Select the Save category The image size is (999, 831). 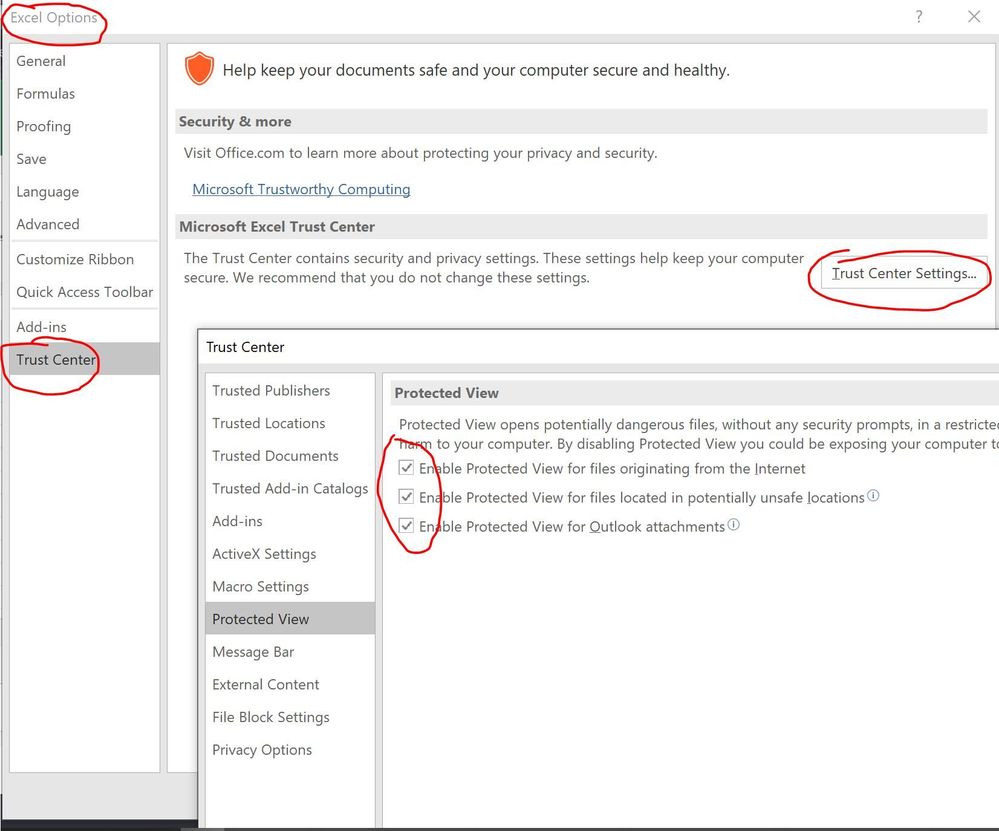(x=85, y=159)
